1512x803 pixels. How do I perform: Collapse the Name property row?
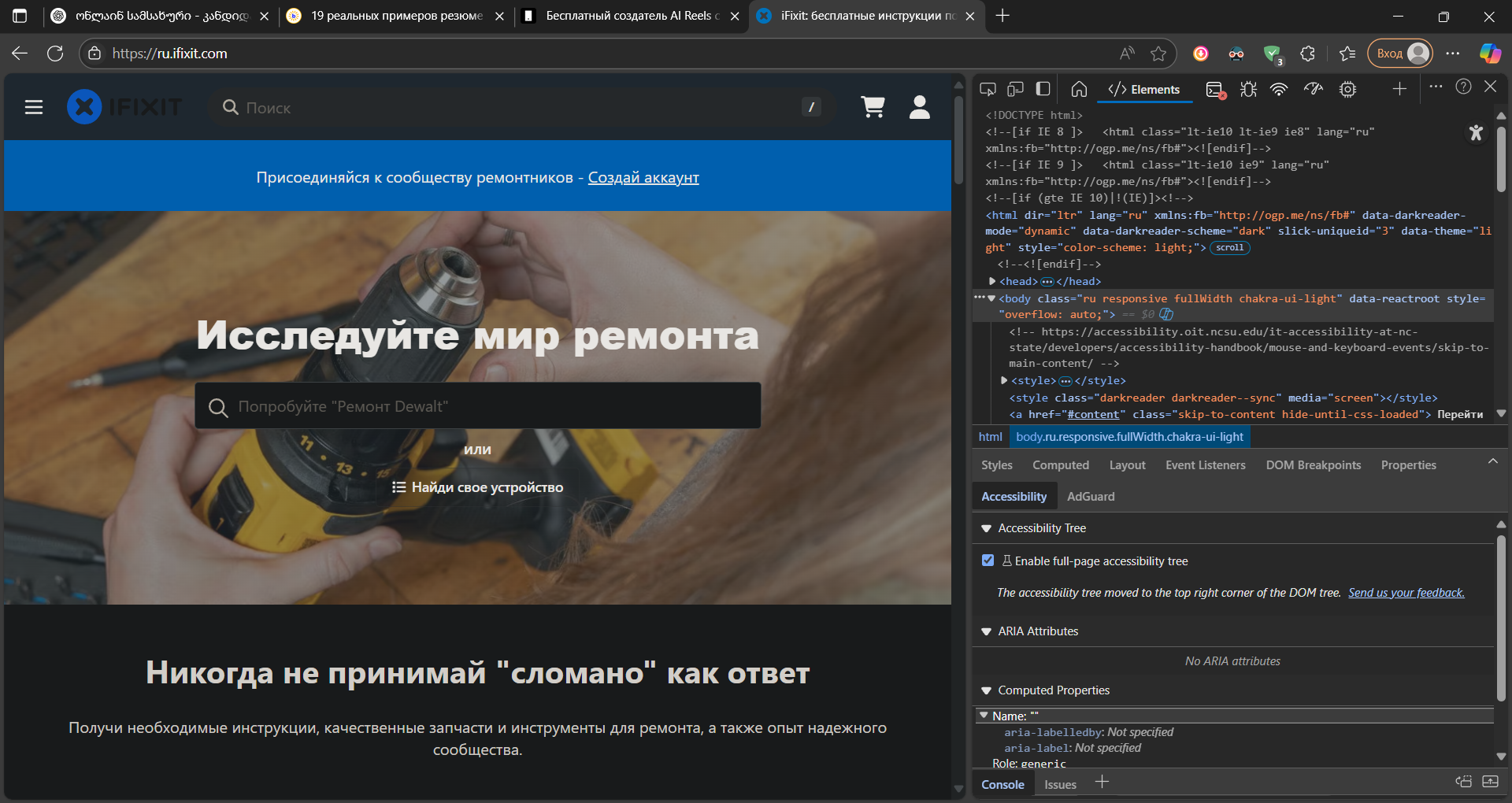pyautogui.click(x=984, y=716)
